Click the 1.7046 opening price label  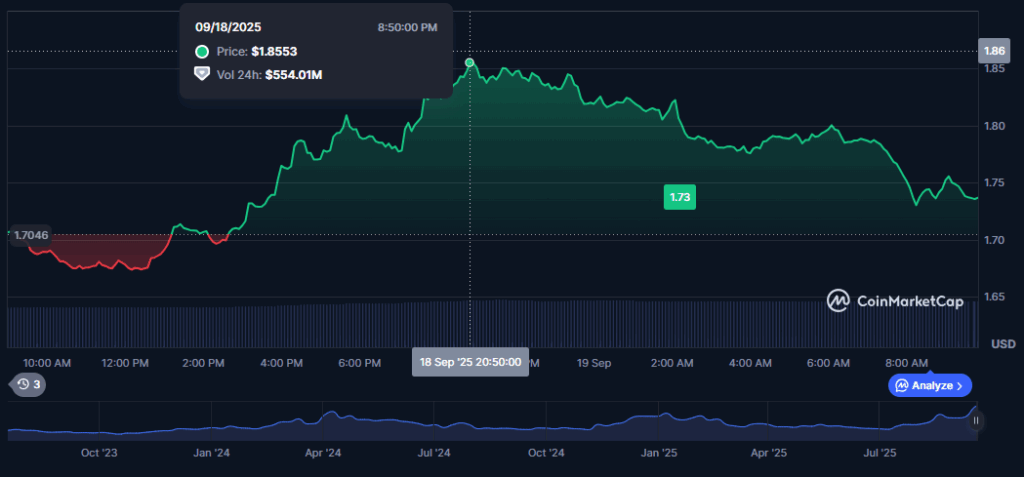click(x=30, y=235)
